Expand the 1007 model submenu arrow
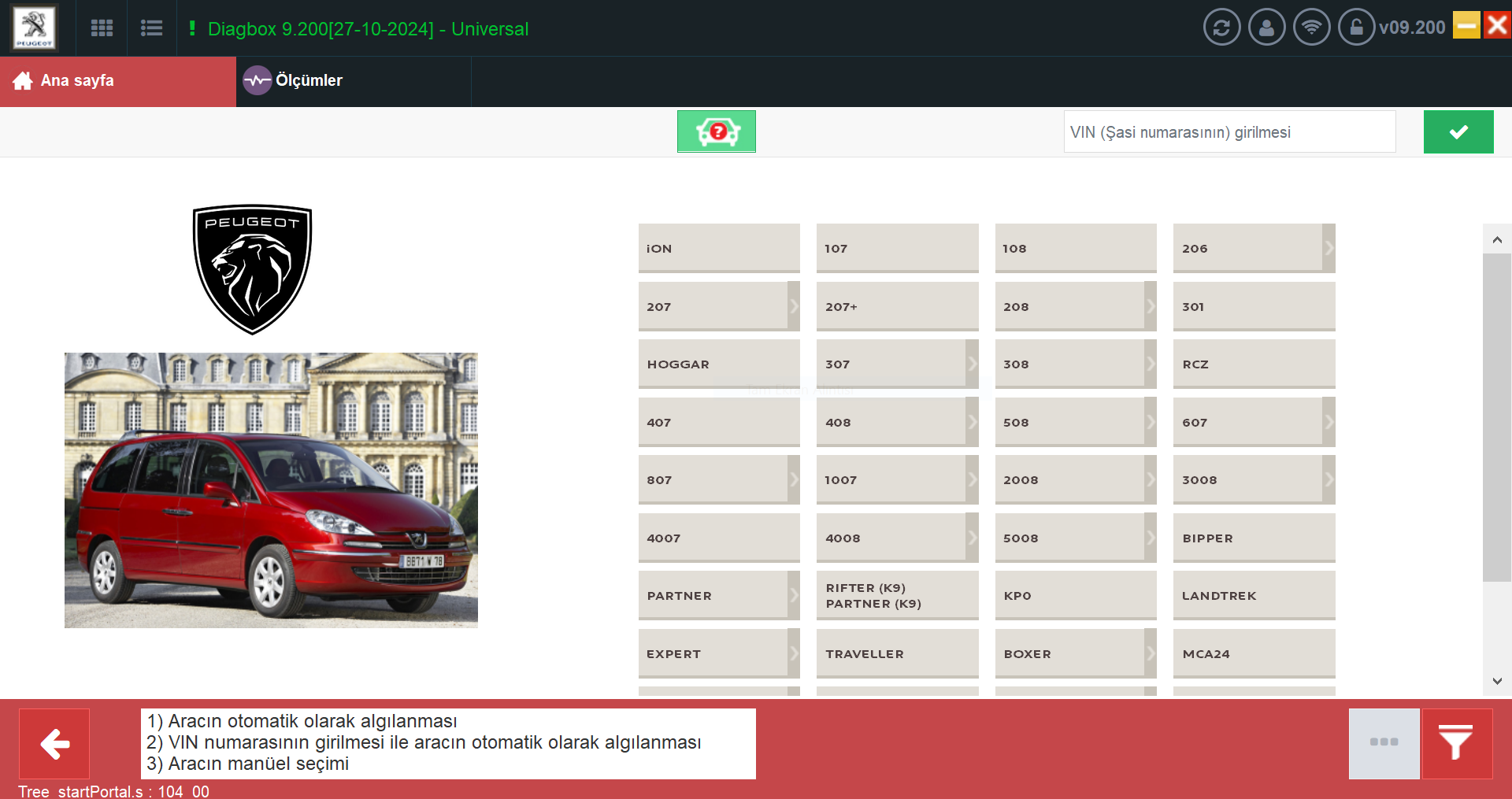The width and height of the screenshot is (1512, 799). coord(973,479)
